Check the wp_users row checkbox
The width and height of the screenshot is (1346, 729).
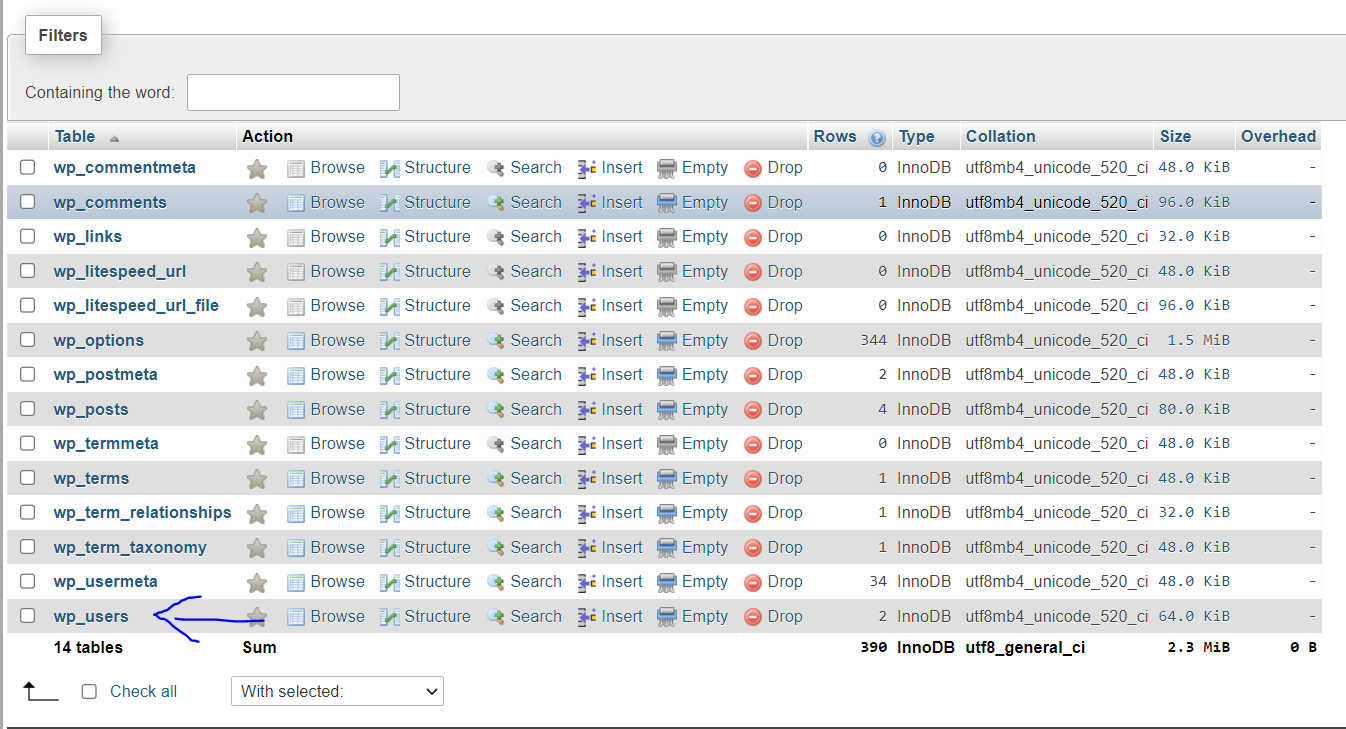(27, 616)
